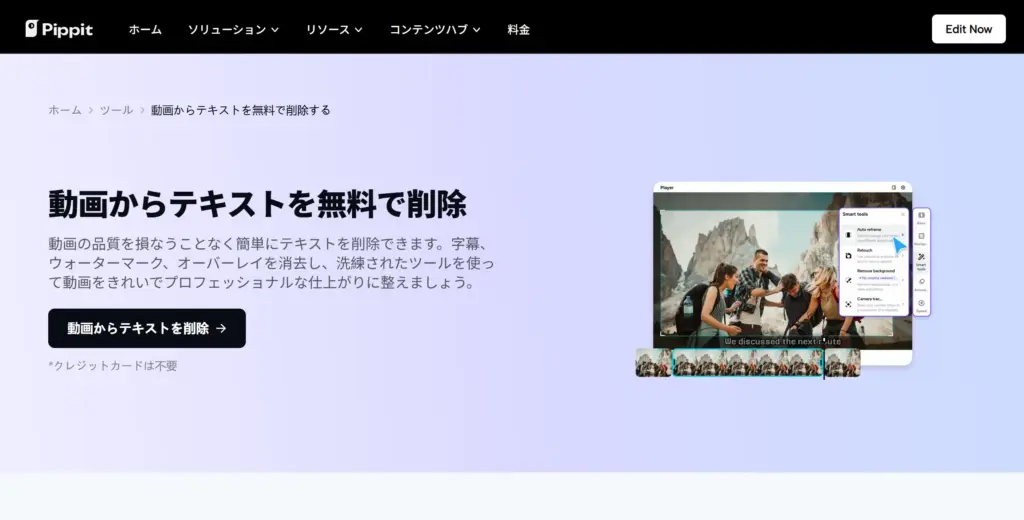Select the Animation icon in illustration sidebar
The height and width of the screenshot is (520, 1024).
tap(921, 284)
